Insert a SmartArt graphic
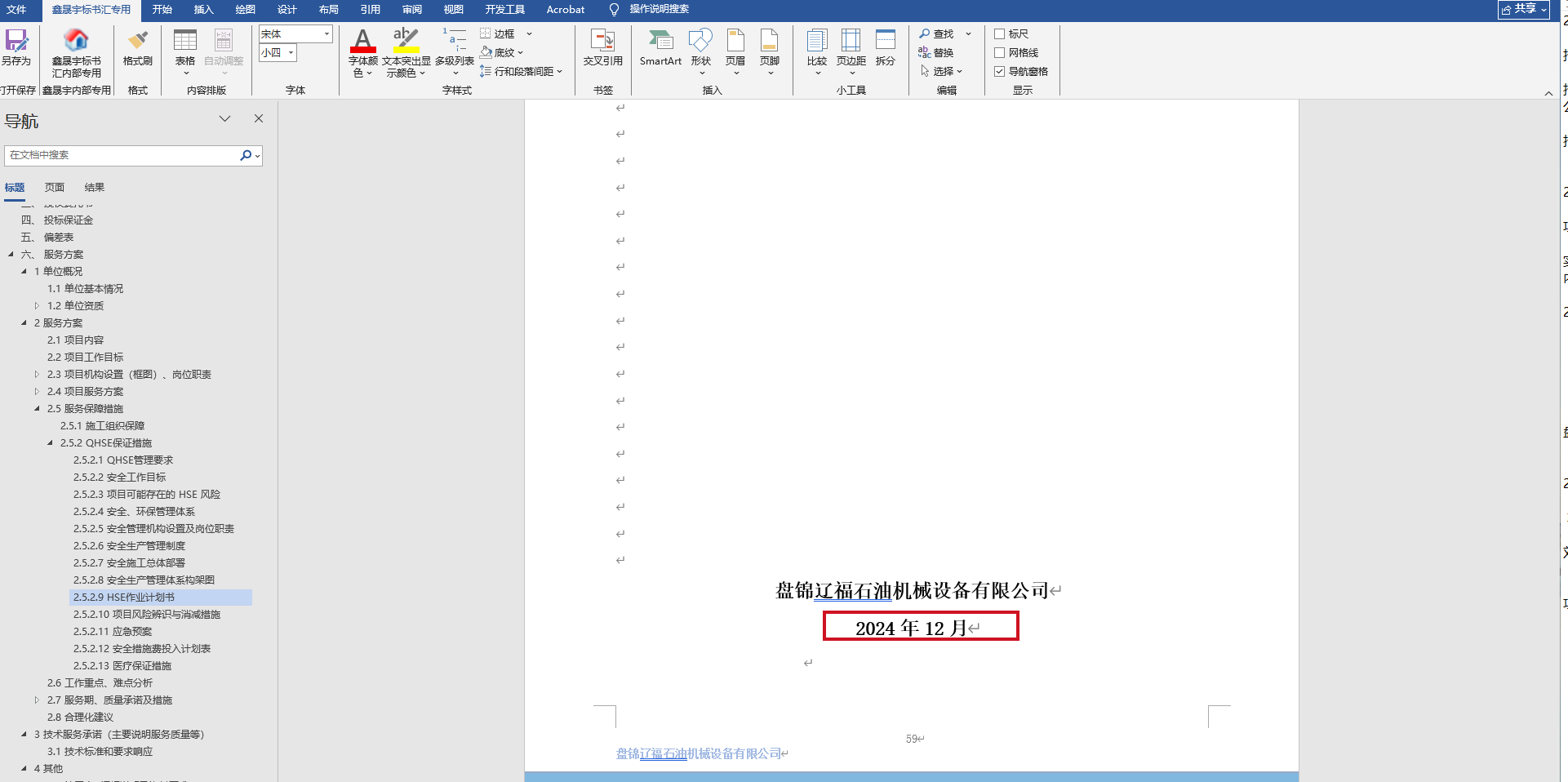The height and width of the screenshot is (782, 1568). tap(660, 47)
